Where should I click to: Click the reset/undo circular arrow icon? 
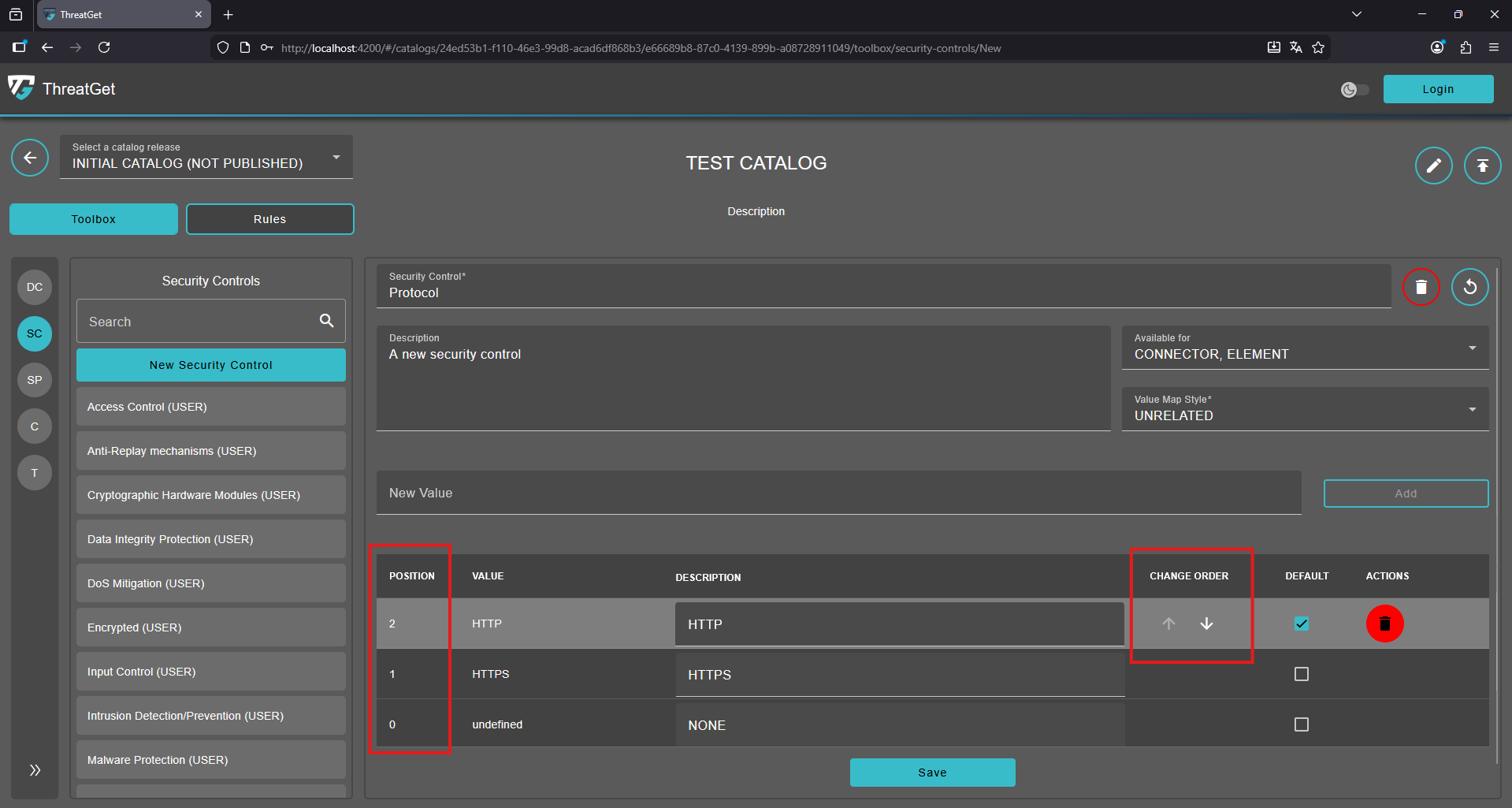tap(1469, 287)
